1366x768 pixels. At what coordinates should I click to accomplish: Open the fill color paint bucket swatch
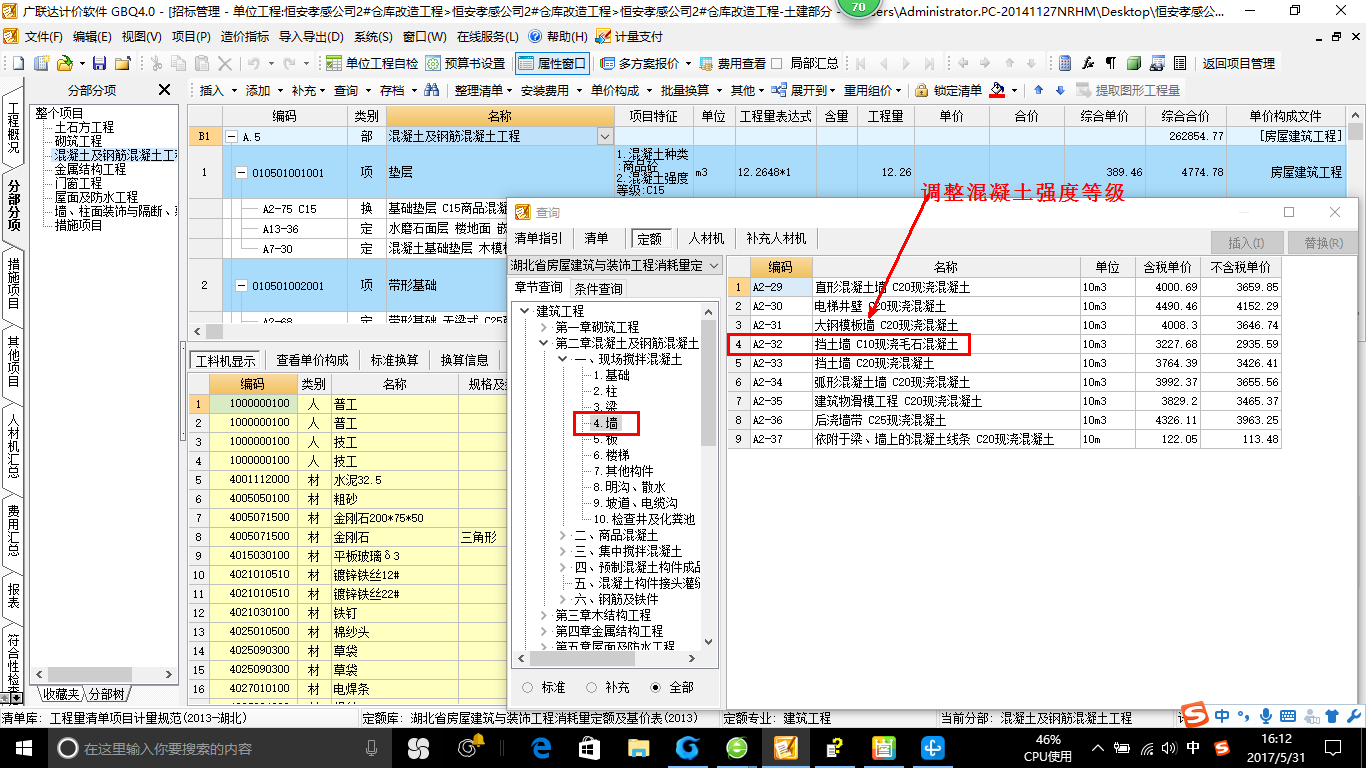[997, 90]
